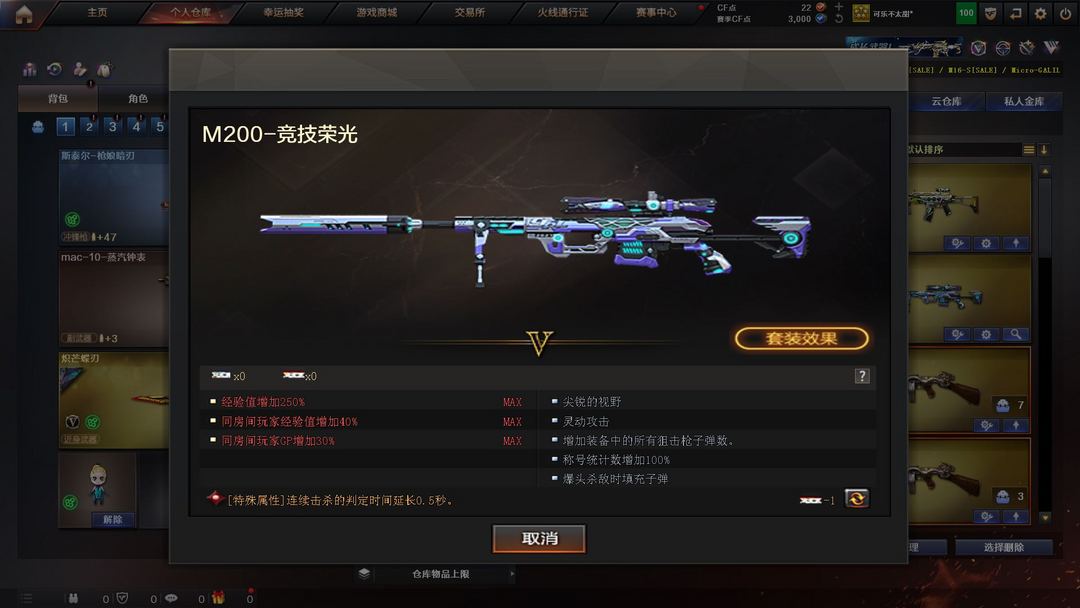
Task: Select backpack slot 3
Action: pos(112,126)
